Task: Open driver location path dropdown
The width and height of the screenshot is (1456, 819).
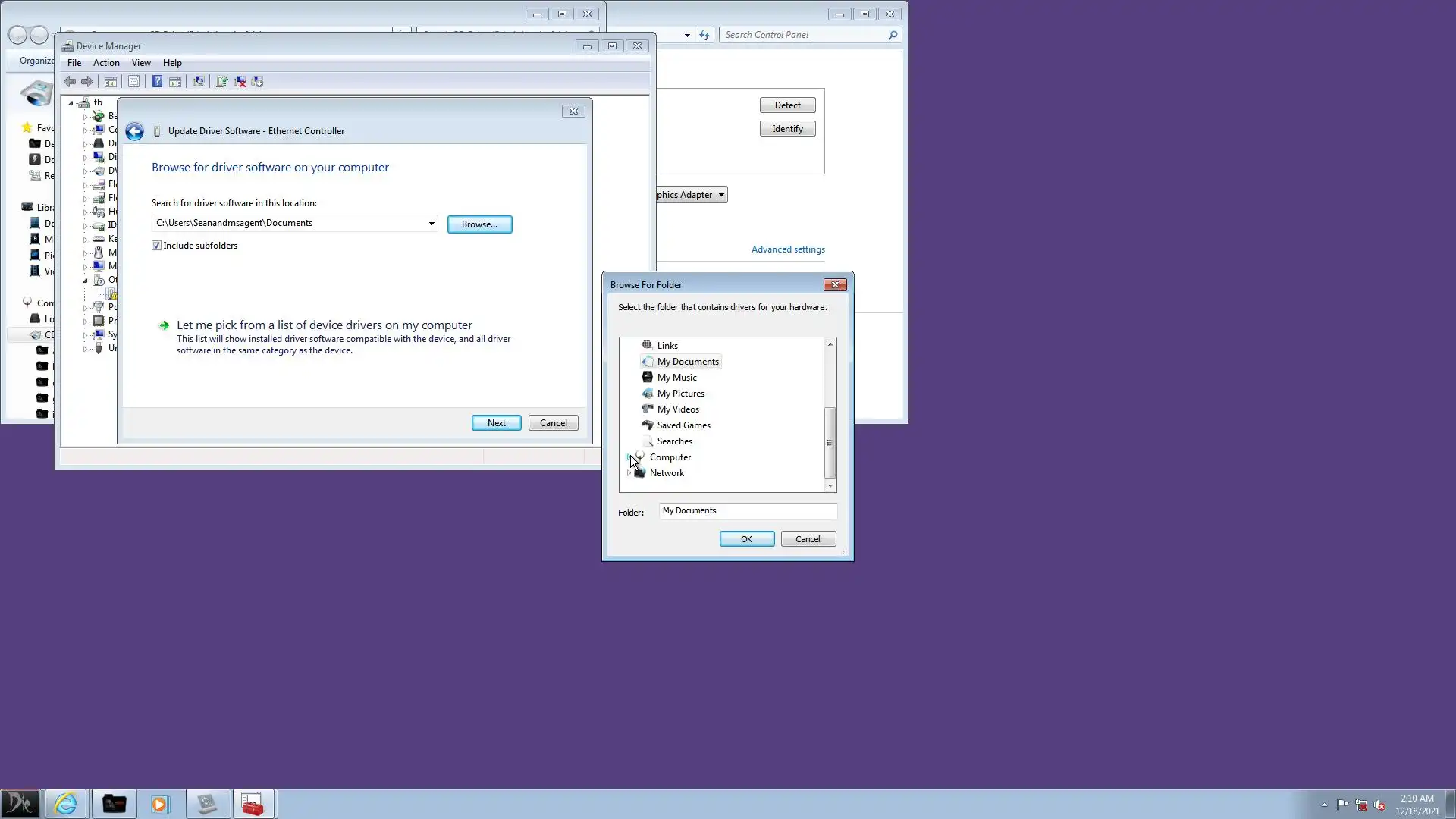Action: pyautogui.click(x=431, y=224)
